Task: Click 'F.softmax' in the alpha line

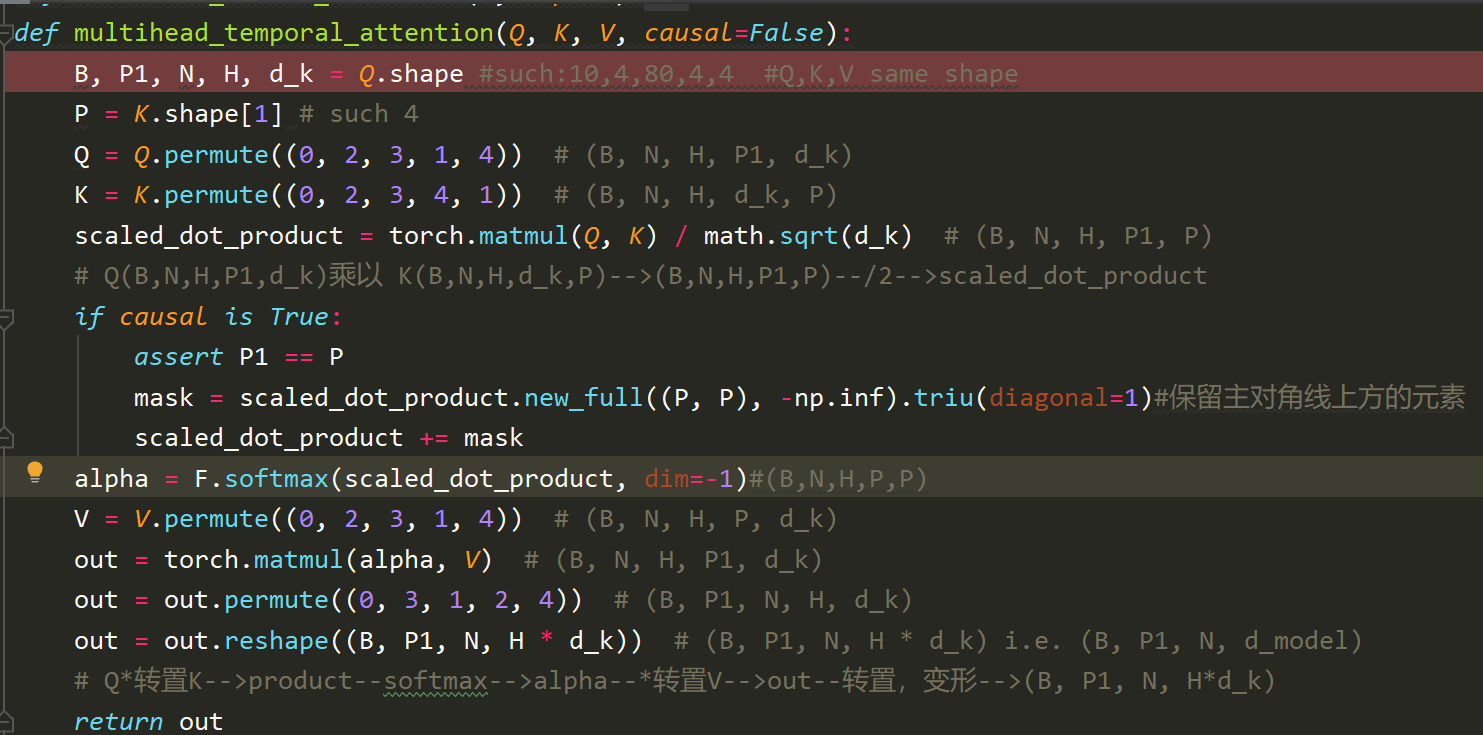Action: click(261, 479)
